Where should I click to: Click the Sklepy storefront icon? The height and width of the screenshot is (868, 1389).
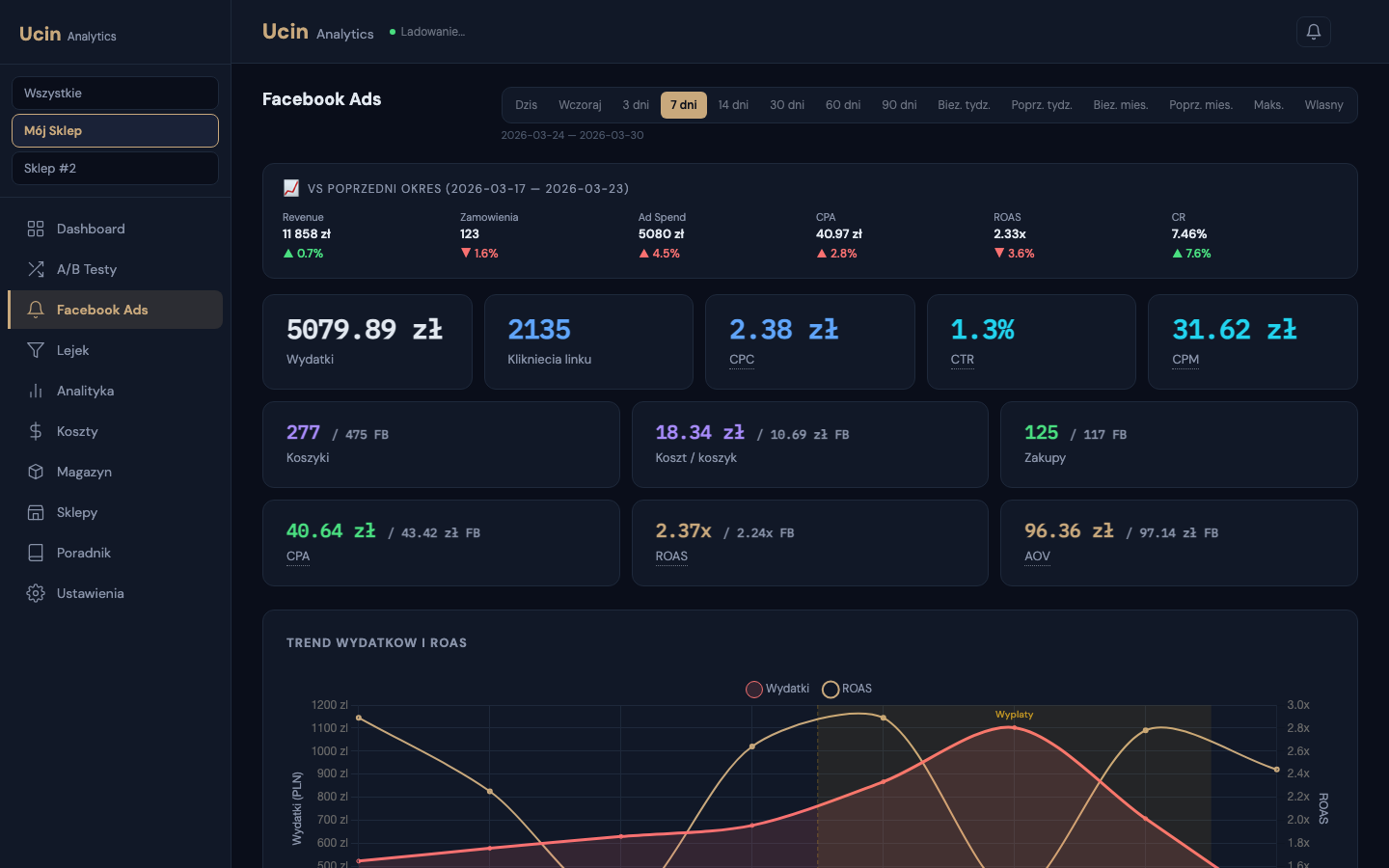coord(36,512)
